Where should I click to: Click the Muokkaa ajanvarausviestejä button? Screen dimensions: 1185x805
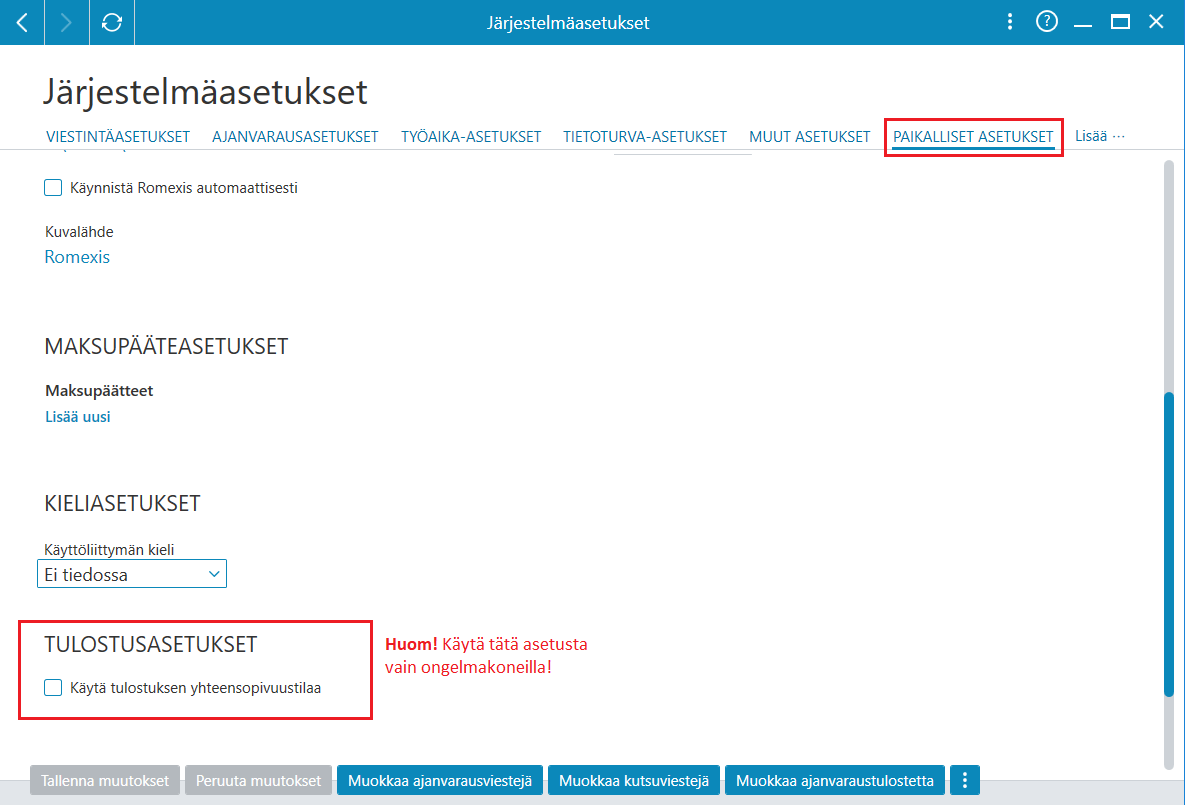440,780
